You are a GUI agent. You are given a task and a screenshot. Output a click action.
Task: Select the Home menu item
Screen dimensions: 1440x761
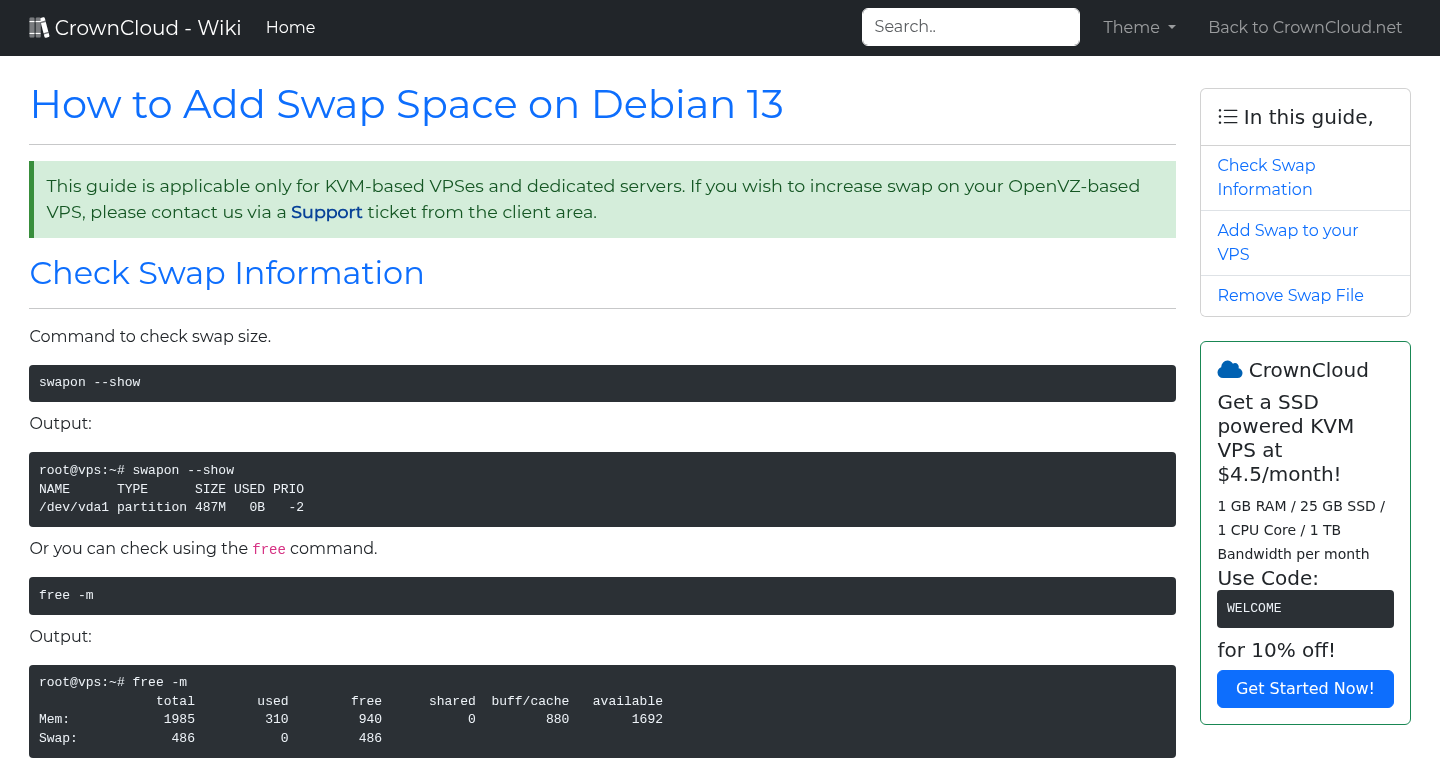pos(290,27)
